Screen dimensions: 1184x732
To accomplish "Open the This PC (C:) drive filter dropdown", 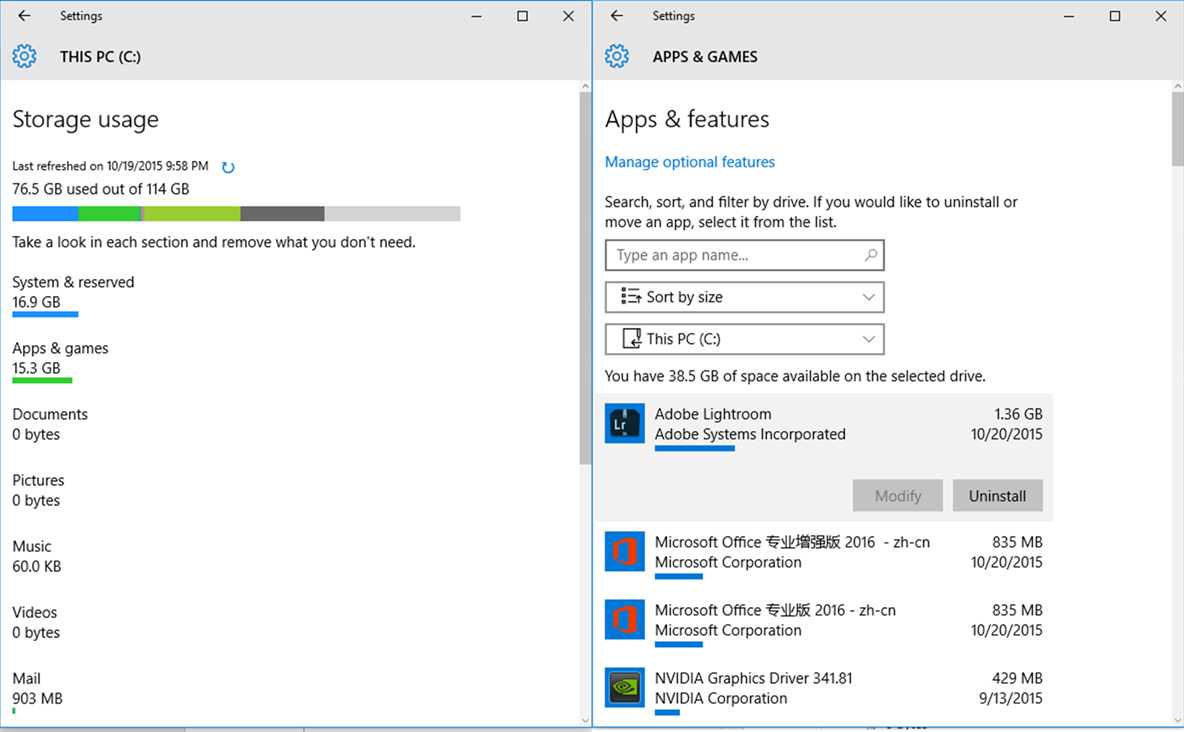I will tap(745, 339).
